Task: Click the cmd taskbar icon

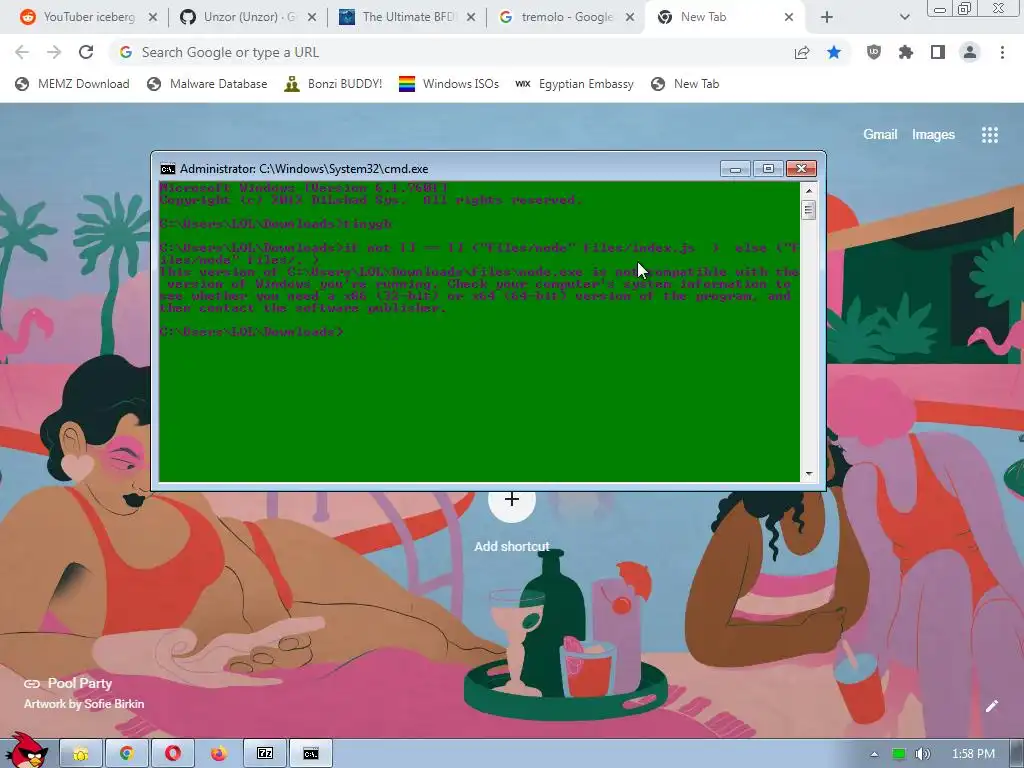Action: coord(311,754)
